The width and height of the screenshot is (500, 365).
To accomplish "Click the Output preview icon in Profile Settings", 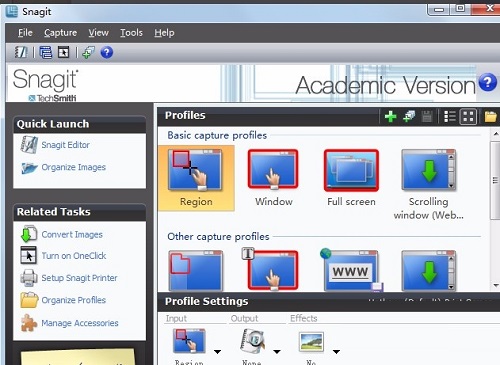I will (253, 341).
